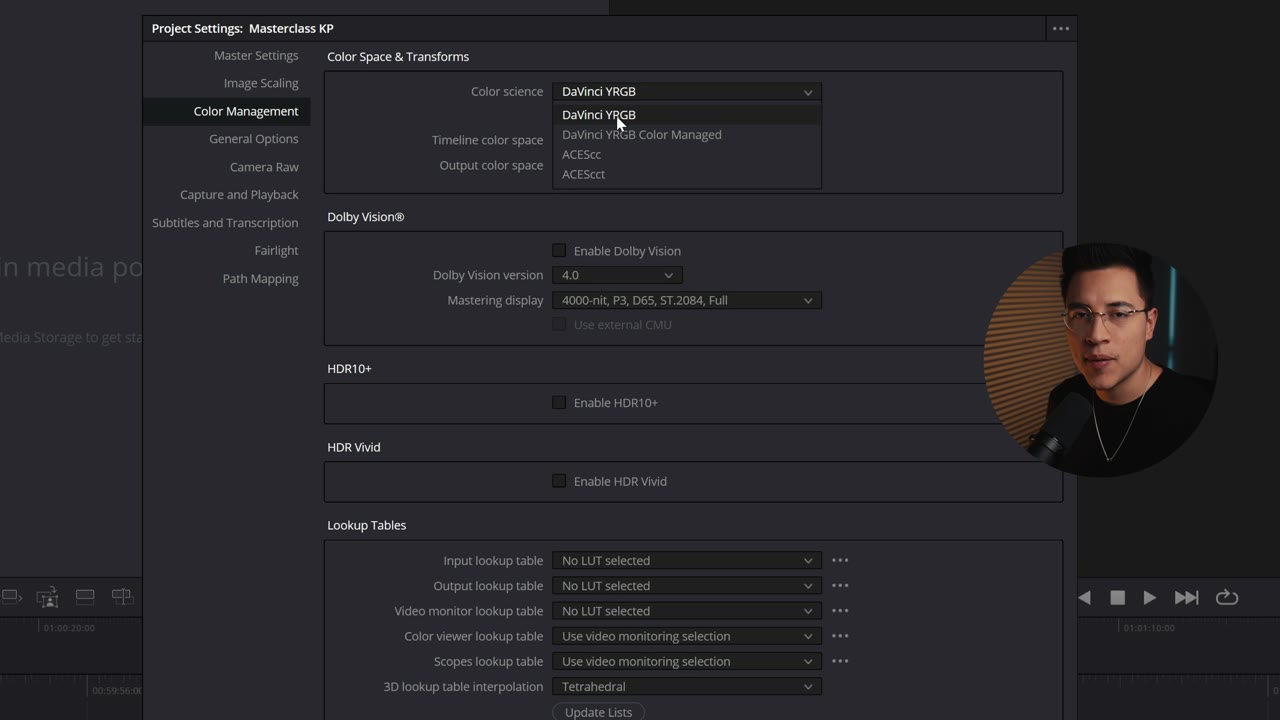Open the Input lookup table dropdown
The height and width of the screenshot is (720, 1280).
pos(687,561)
